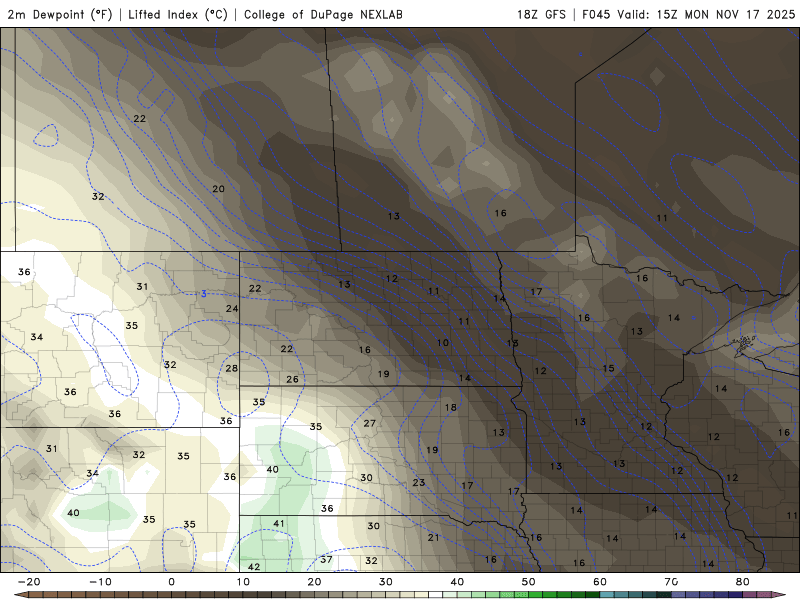This screenshot has height=600, width=800.
Task: Click the blue "3" lifted index contour label
Action: tap(204, 293)
